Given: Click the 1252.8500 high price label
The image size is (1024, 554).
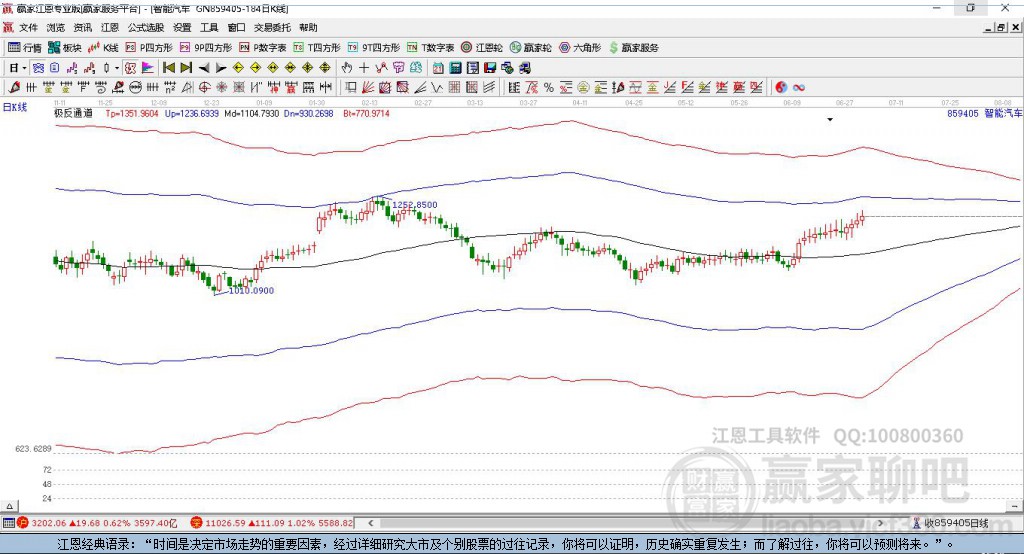Looking at the screenshot, I should pyautogui.click(x=415, y=204).
